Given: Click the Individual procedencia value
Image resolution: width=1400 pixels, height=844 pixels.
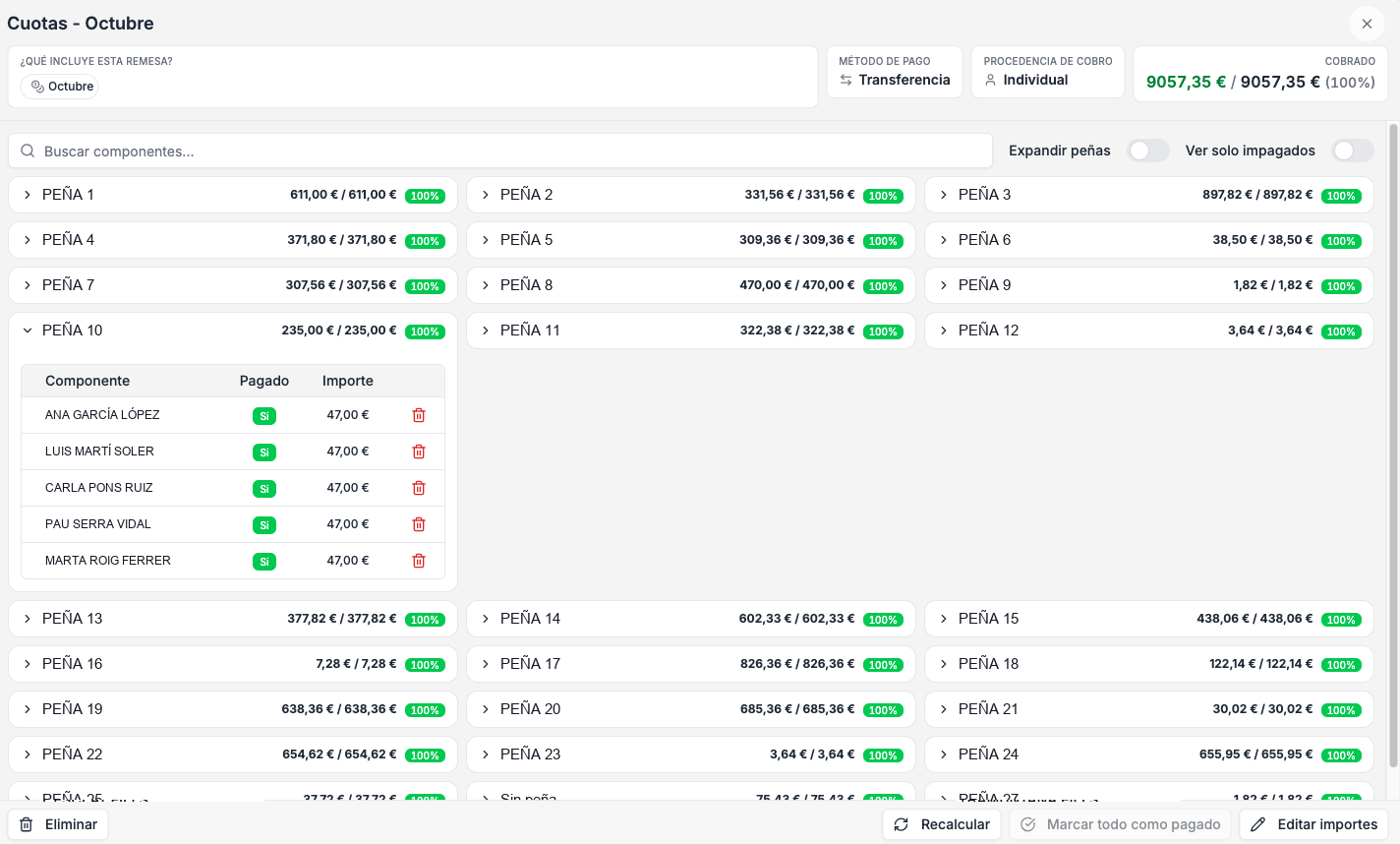Looking at the screenshot, I should (1035, 80).
